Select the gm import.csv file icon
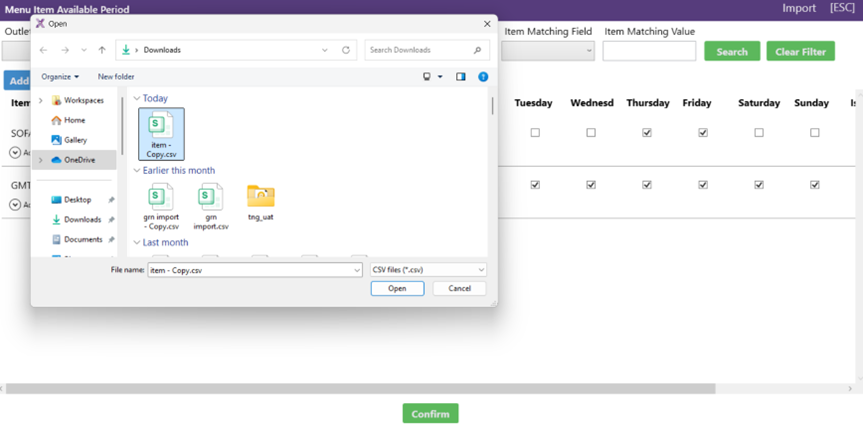Screen dimensions: 863x427 coord(210,207)
